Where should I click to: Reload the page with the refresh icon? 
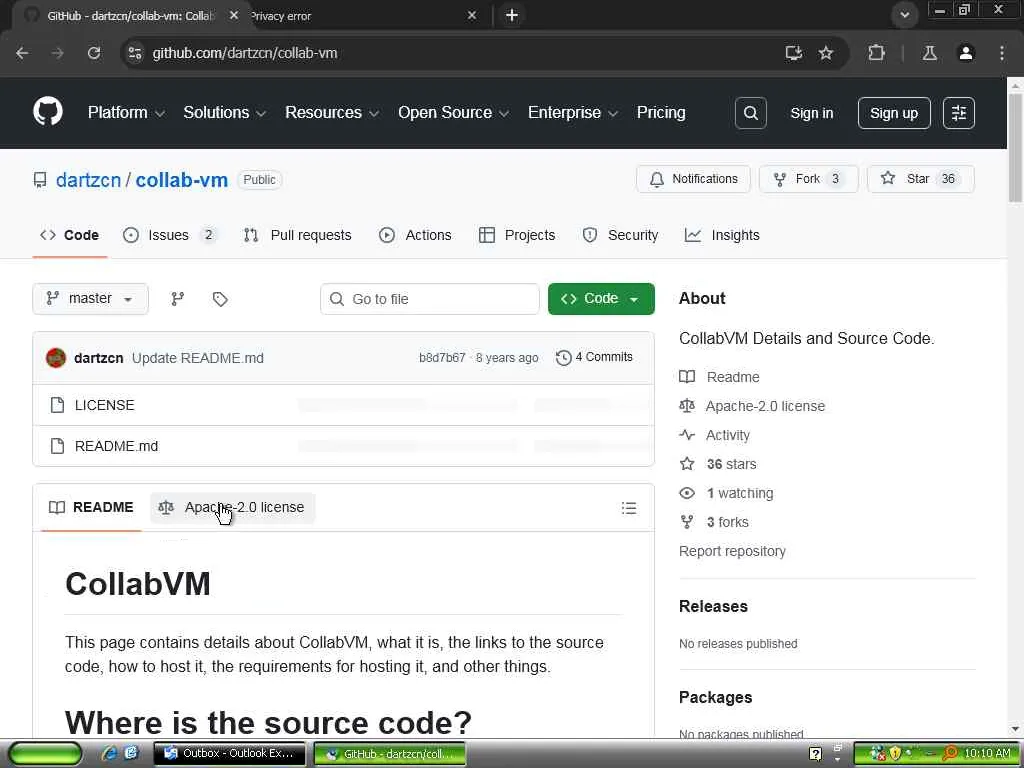tap(94, 53)
